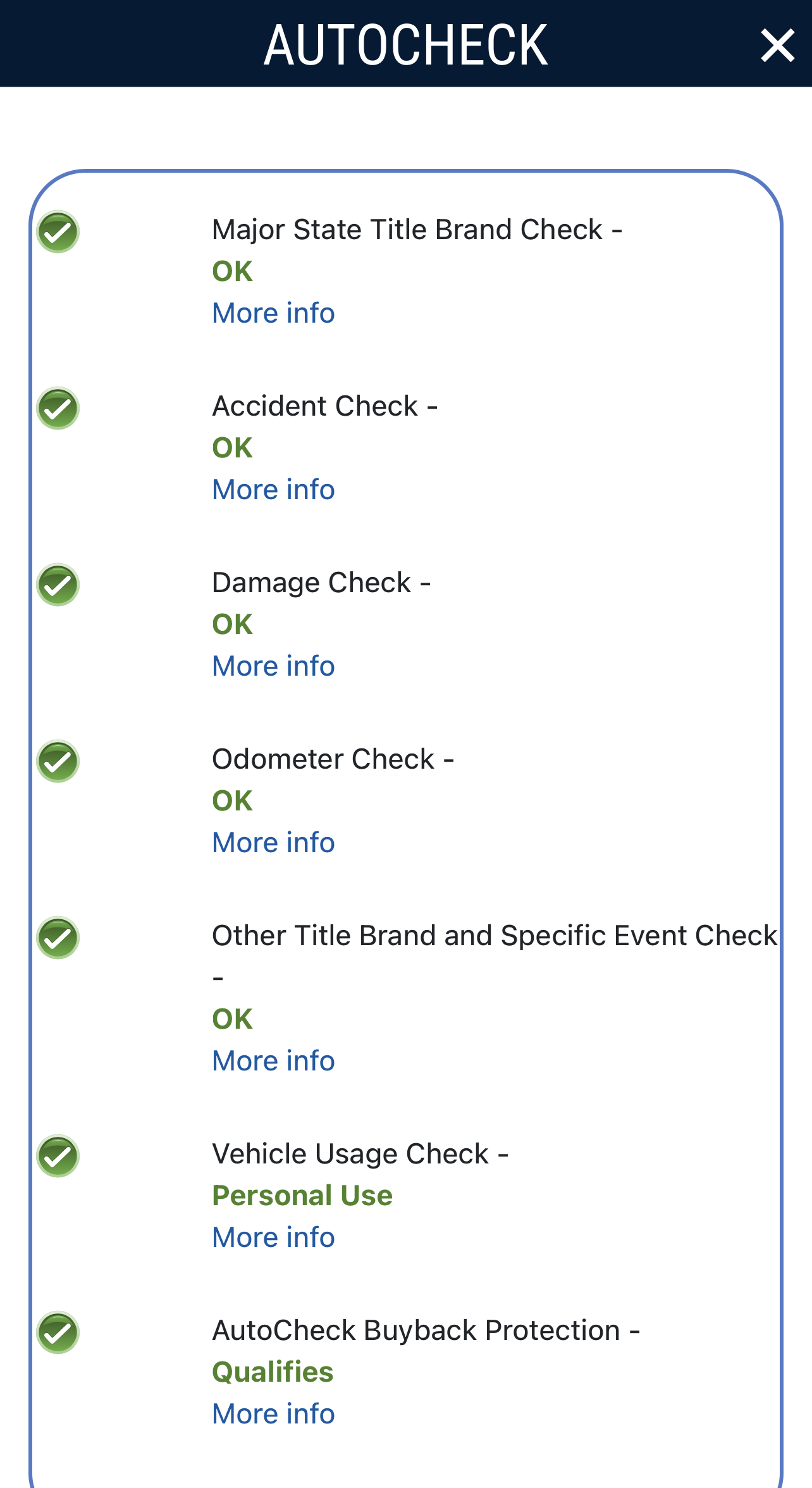Click the green checkmark beside Other Title Brand Check

(58, 938)
